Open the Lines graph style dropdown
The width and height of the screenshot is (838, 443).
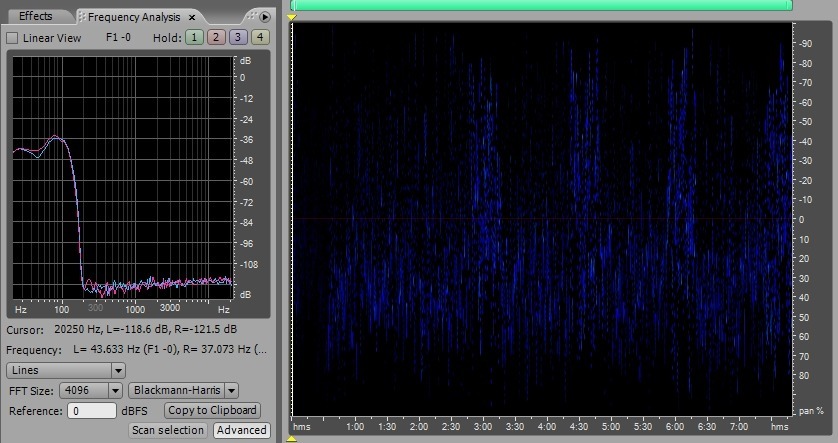[66, 370]
